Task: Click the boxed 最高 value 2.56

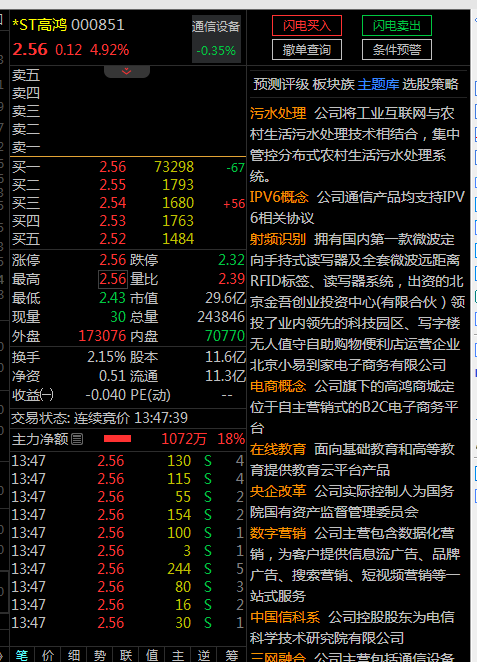Action: pyautogui.click(x=113, y=279)
